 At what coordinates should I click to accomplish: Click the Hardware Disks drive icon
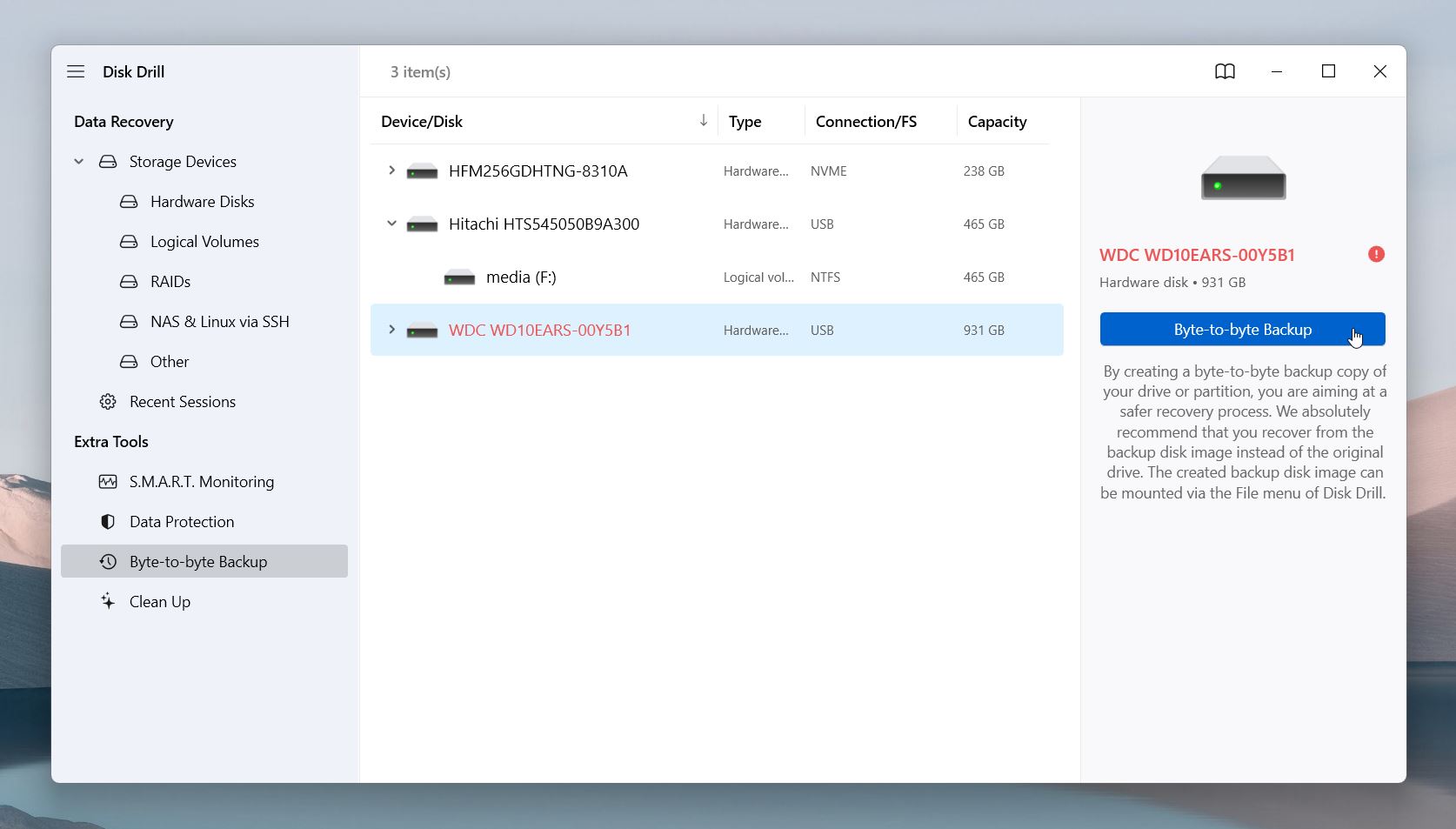click(129, 202)
